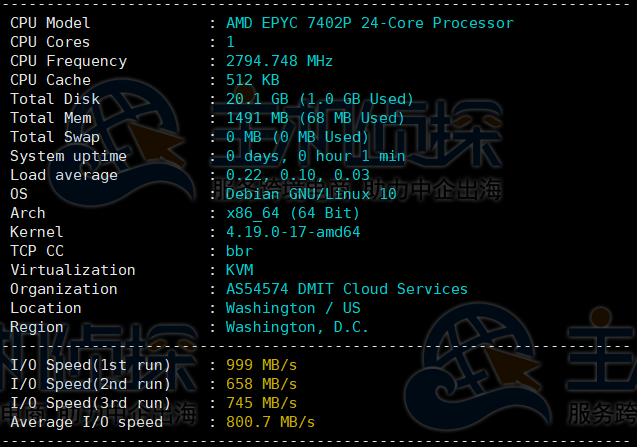Click the Debian GNU/Linux 10 text

click(310, 194)
